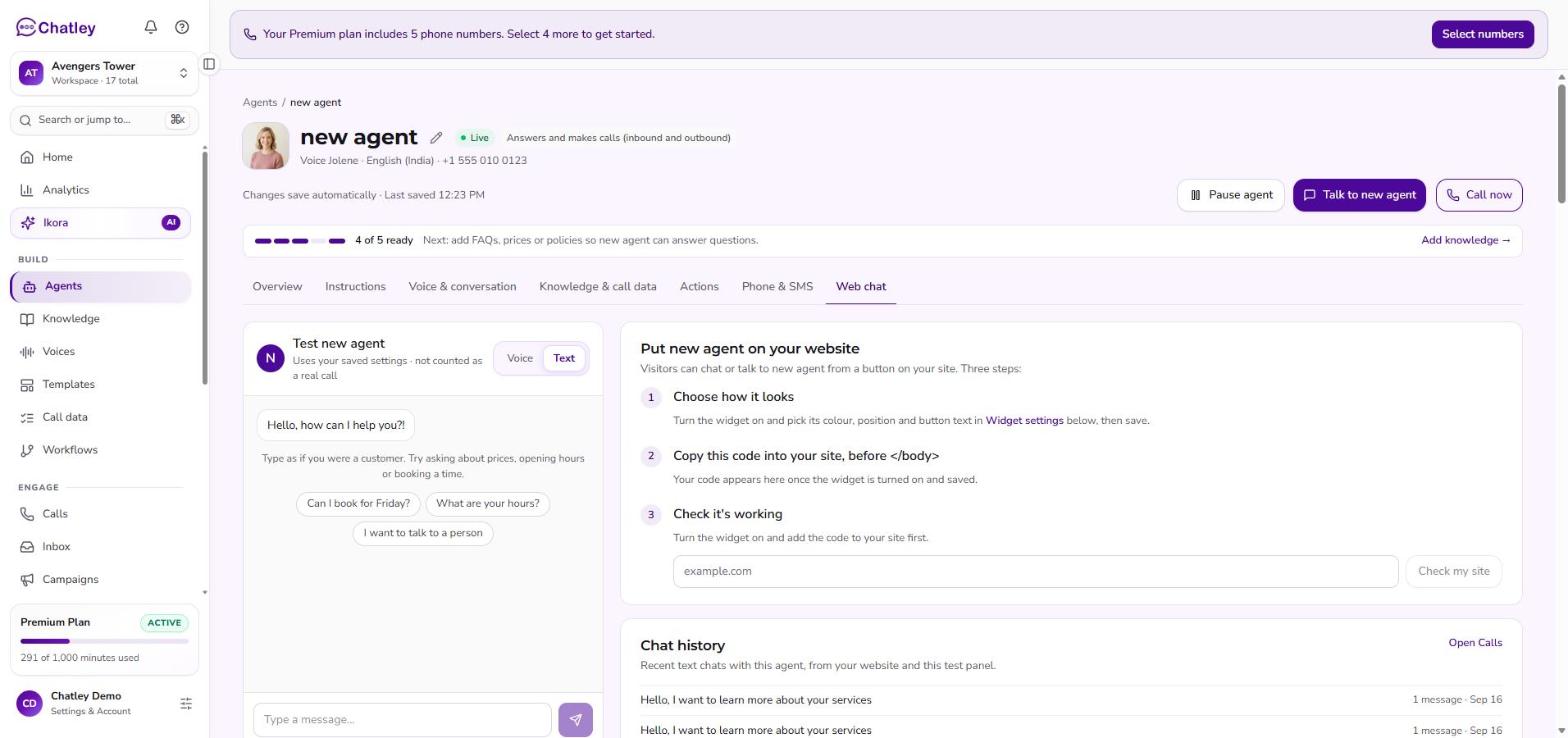Open Templates section

pyautogui.click(x=100, y=385)
